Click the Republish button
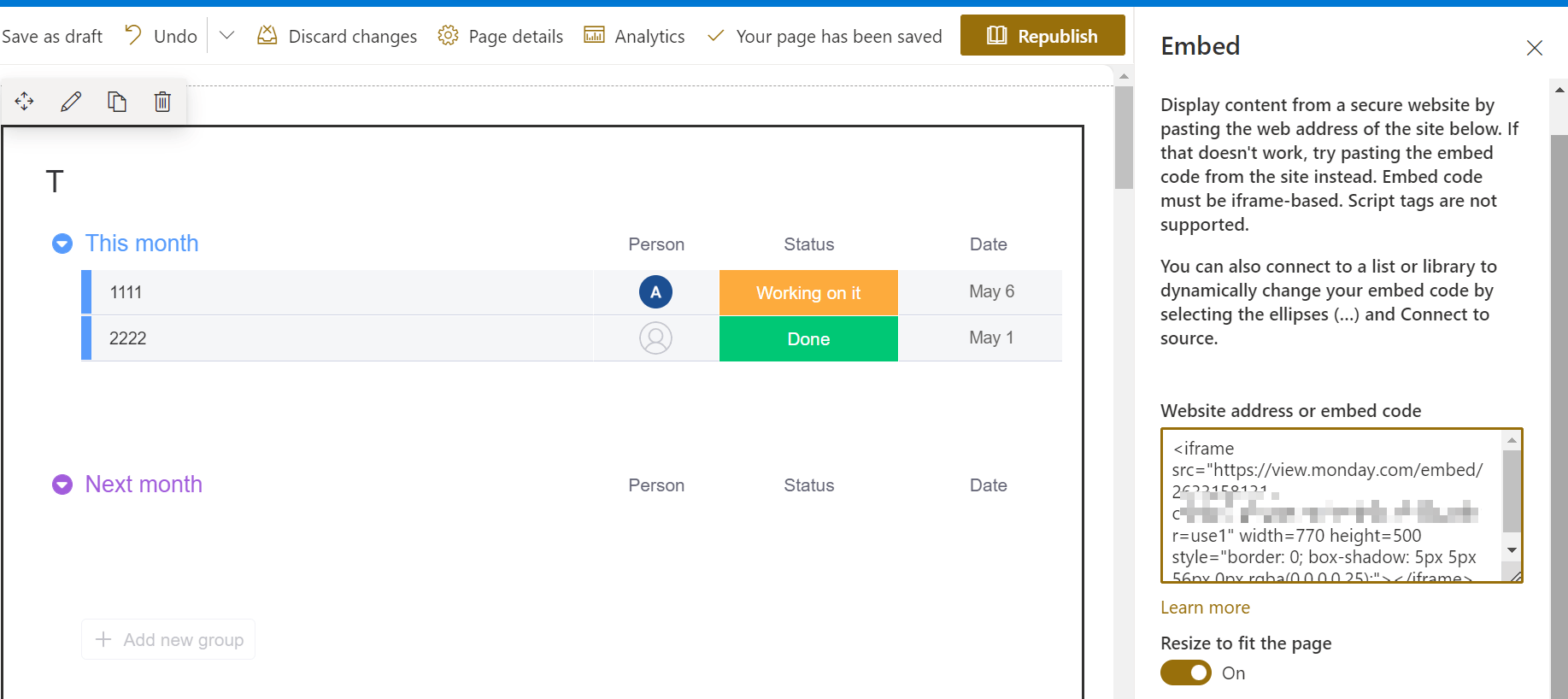Screen dimensions: 1568x699 pos(1042,35)
